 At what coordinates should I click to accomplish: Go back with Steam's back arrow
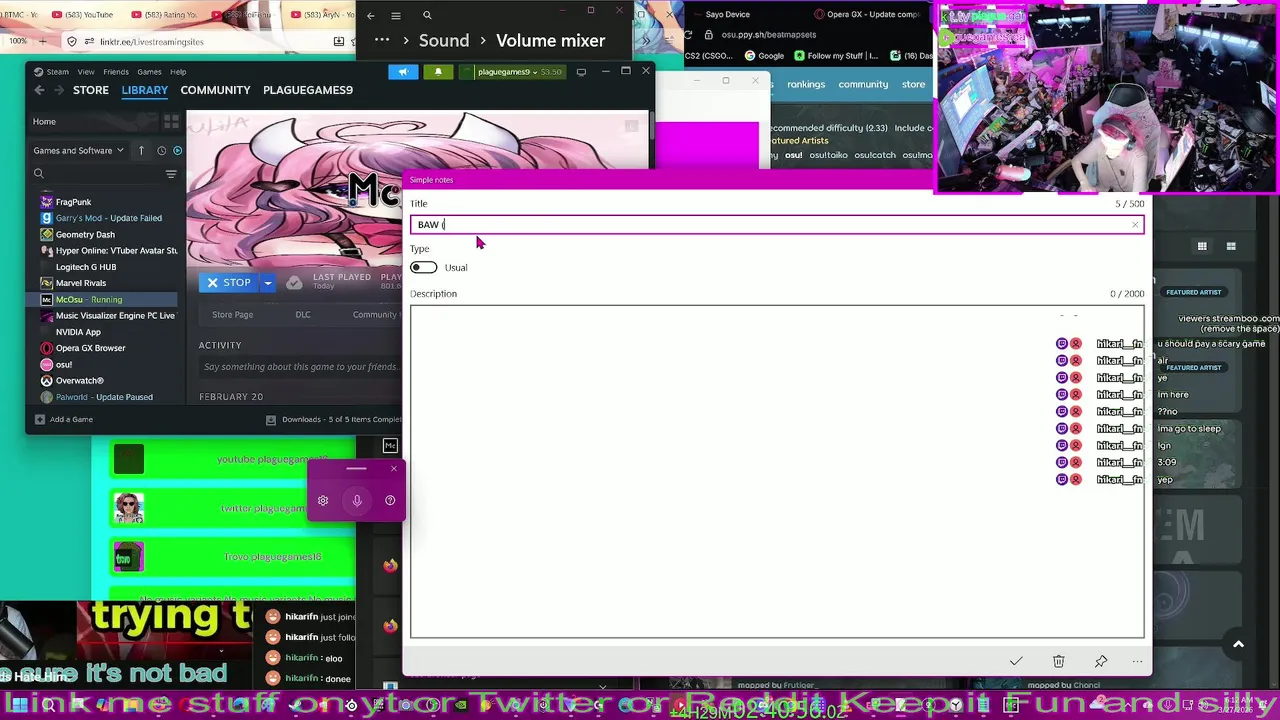point(39,90)
